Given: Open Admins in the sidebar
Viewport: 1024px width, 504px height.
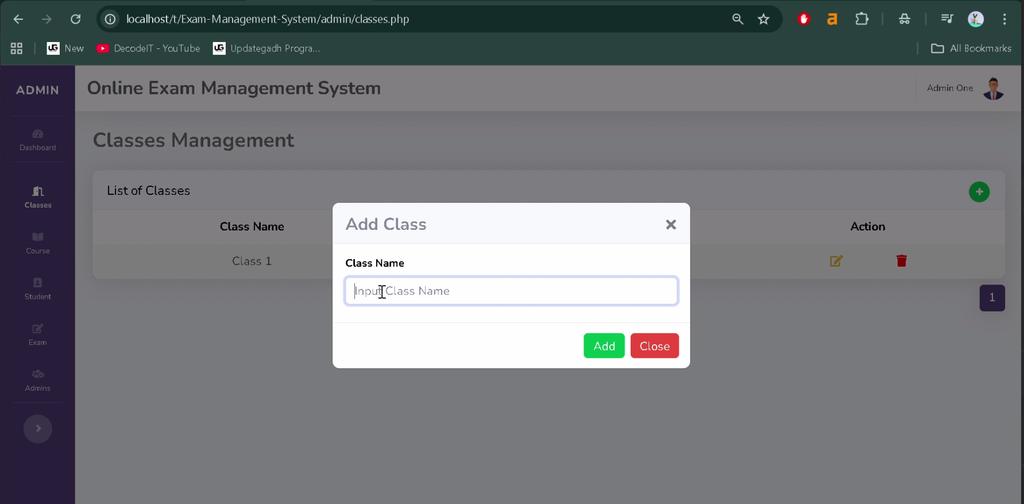Looking at the screenshot, I should click(x=37, y=380).
